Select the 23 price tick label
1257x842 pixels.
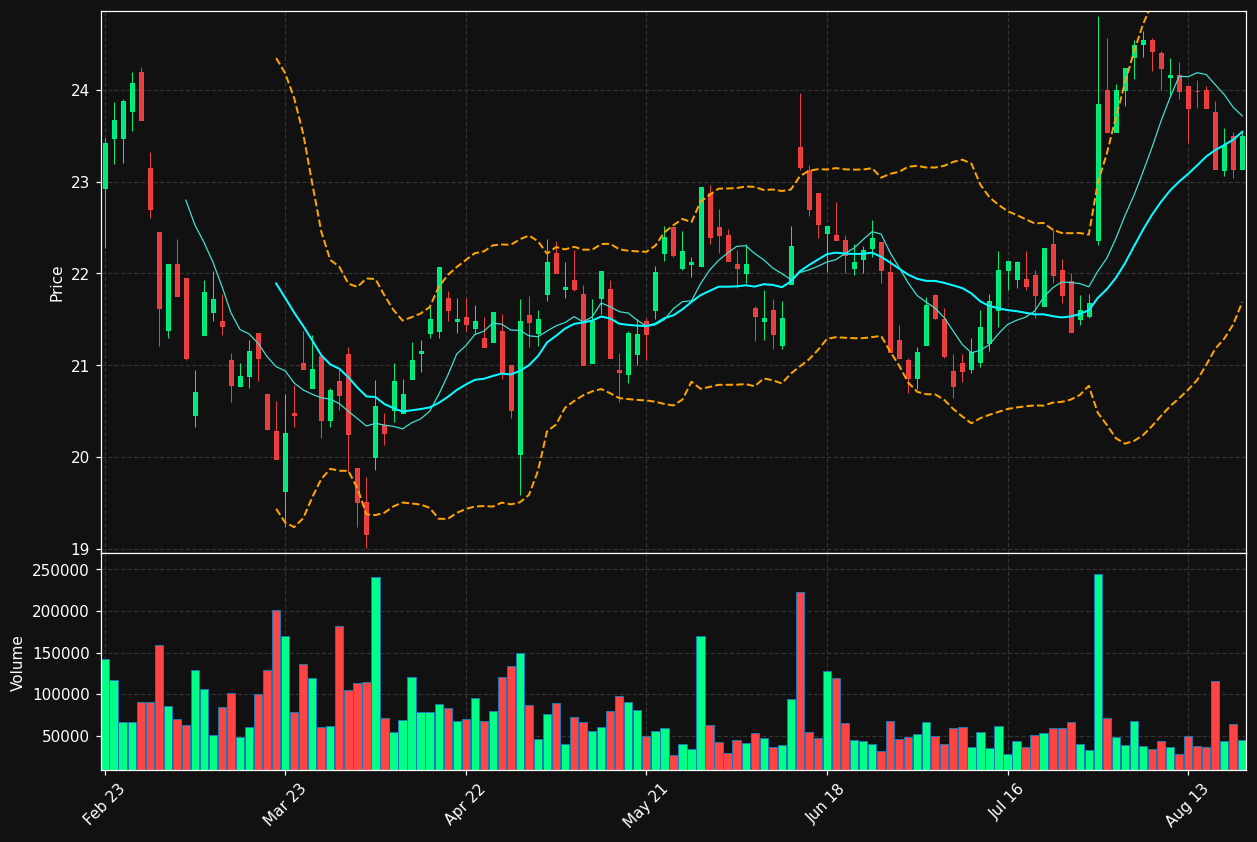point(79,183)
